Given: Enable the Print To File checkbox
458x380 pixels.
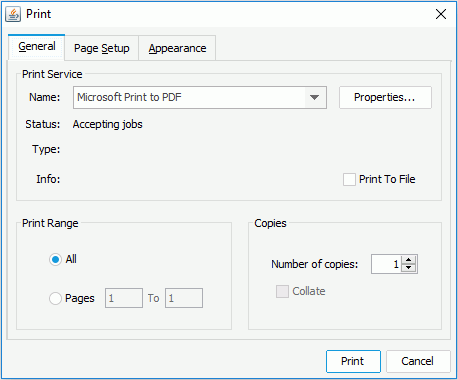Looking at the screenshot, I should [x=349, y=179].
